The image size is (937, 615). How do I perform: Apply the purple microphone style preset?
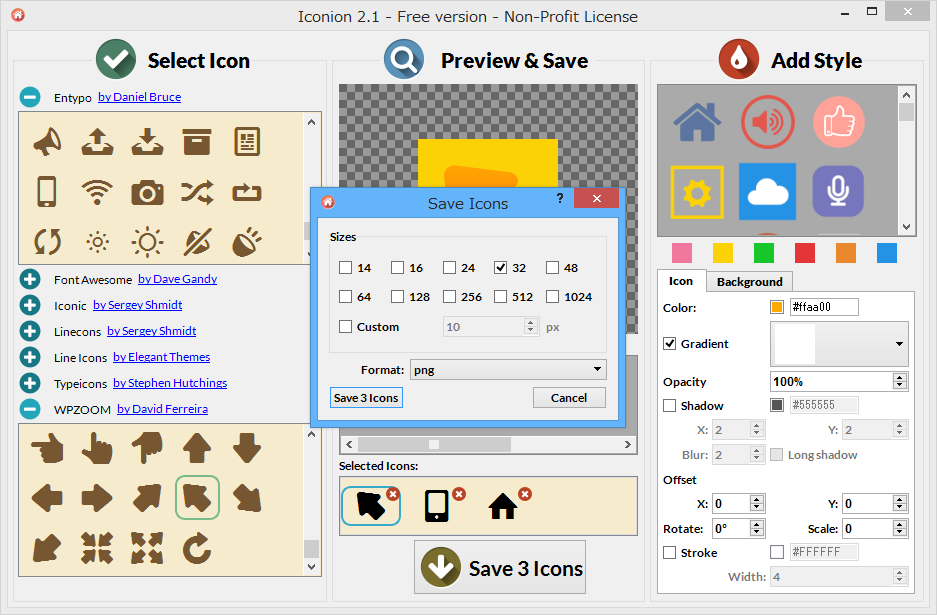click(838, 192)
